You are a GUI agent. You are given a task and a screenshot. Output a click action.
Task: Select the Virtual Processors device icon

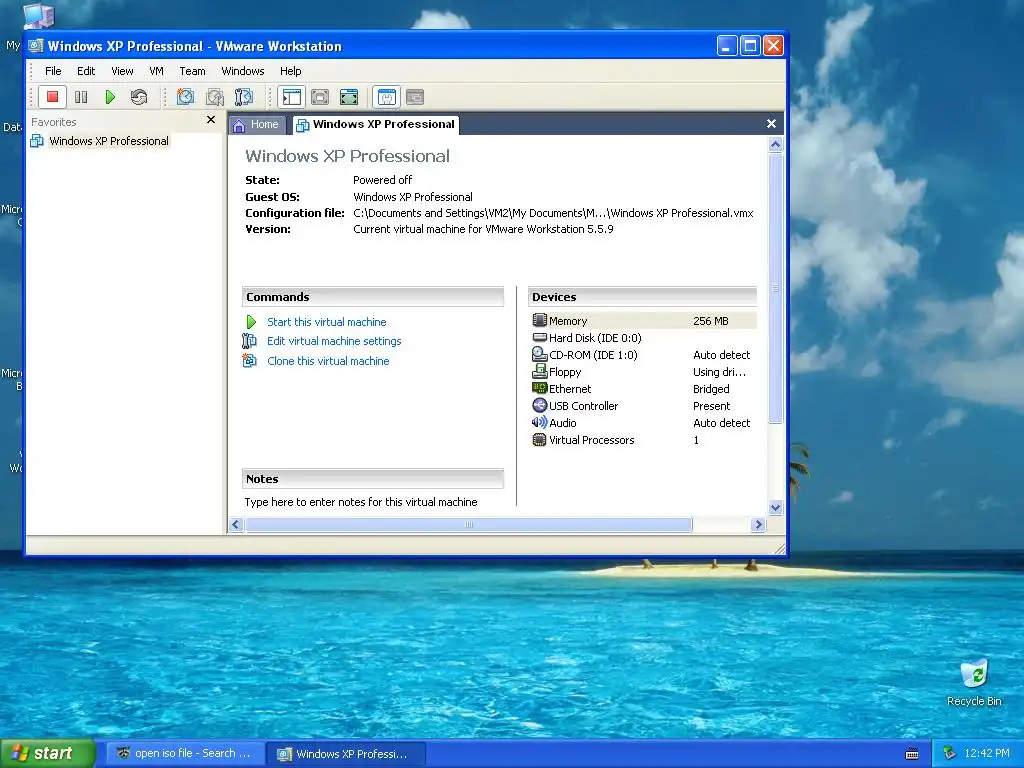(539, 440)
